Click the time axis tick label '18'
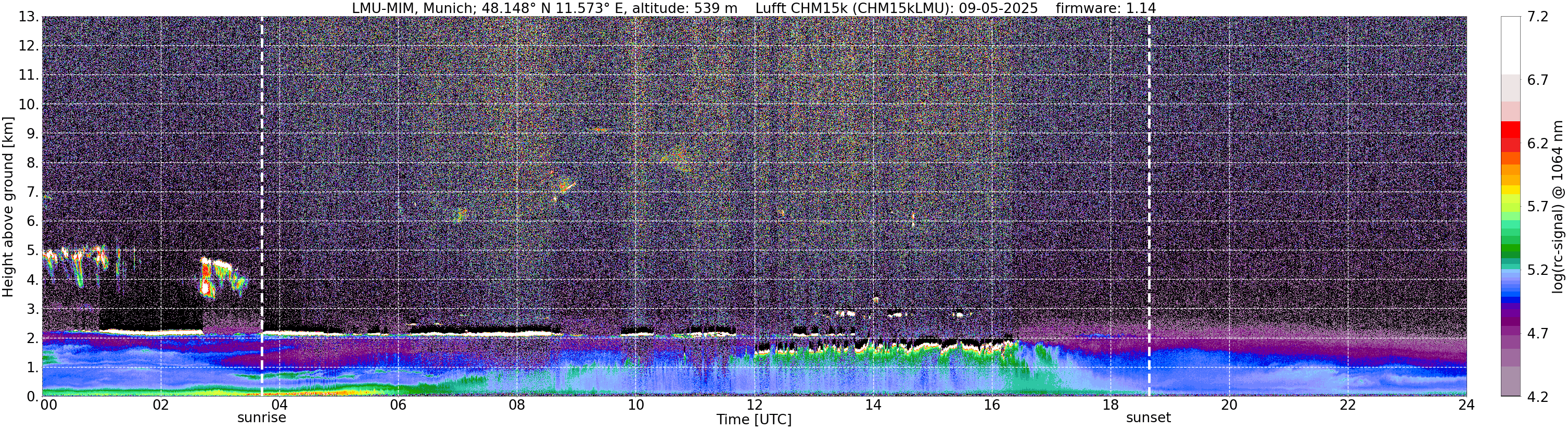Image resolution: width=1568 pixels, height=430 pixels. tap(1110, 405)
